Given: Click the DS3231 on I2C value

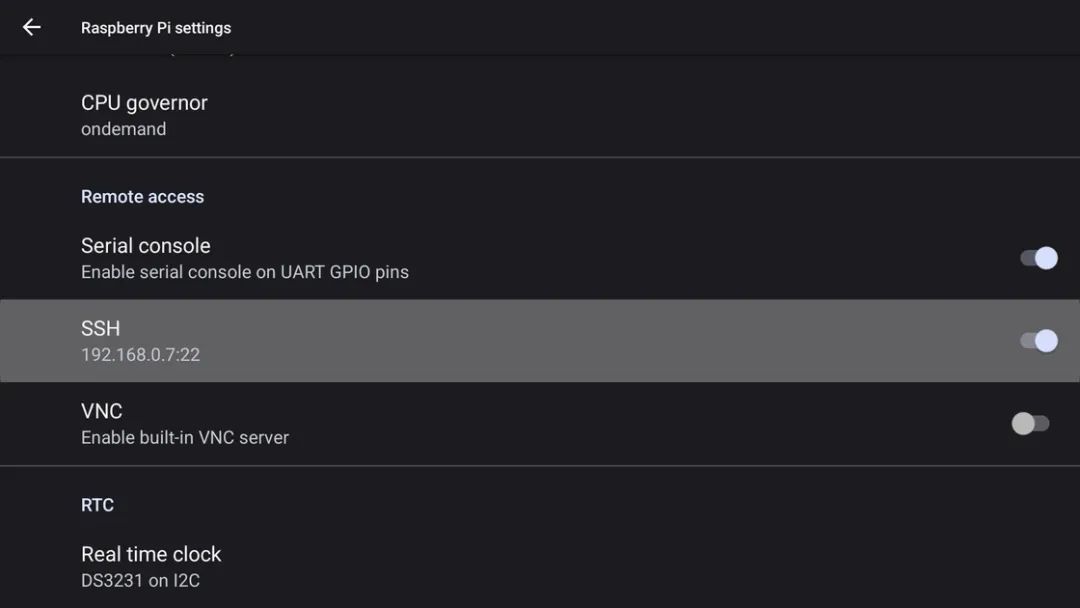Looking at the screenshot, I should point(141,580).
